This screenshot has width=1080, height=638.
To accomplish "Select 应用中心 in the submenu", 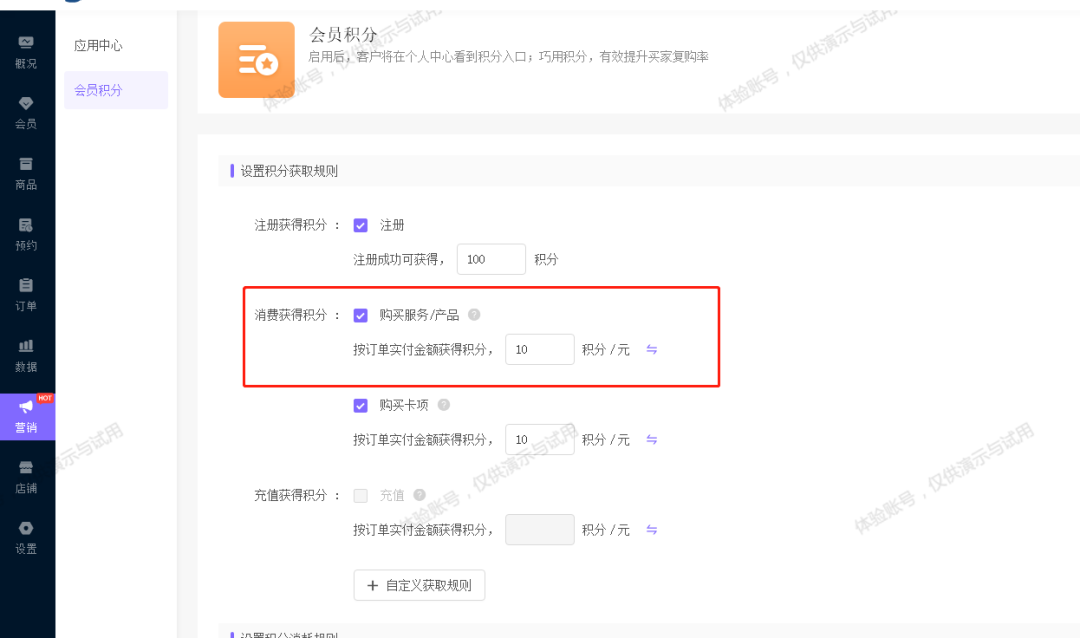I will click(x=98, y=46).
